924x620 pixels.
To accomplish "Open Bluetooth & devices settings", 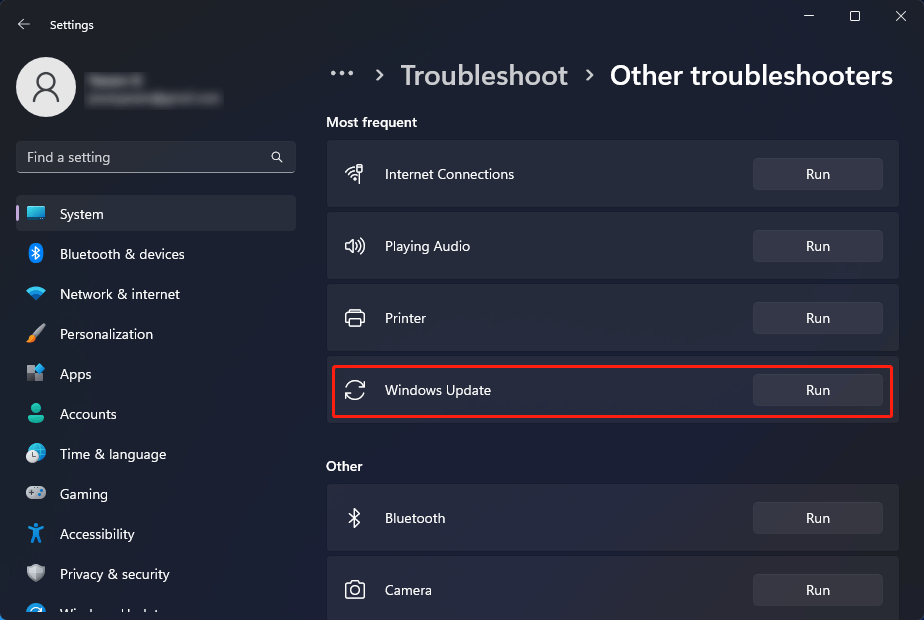I will [x=156, y=253].
